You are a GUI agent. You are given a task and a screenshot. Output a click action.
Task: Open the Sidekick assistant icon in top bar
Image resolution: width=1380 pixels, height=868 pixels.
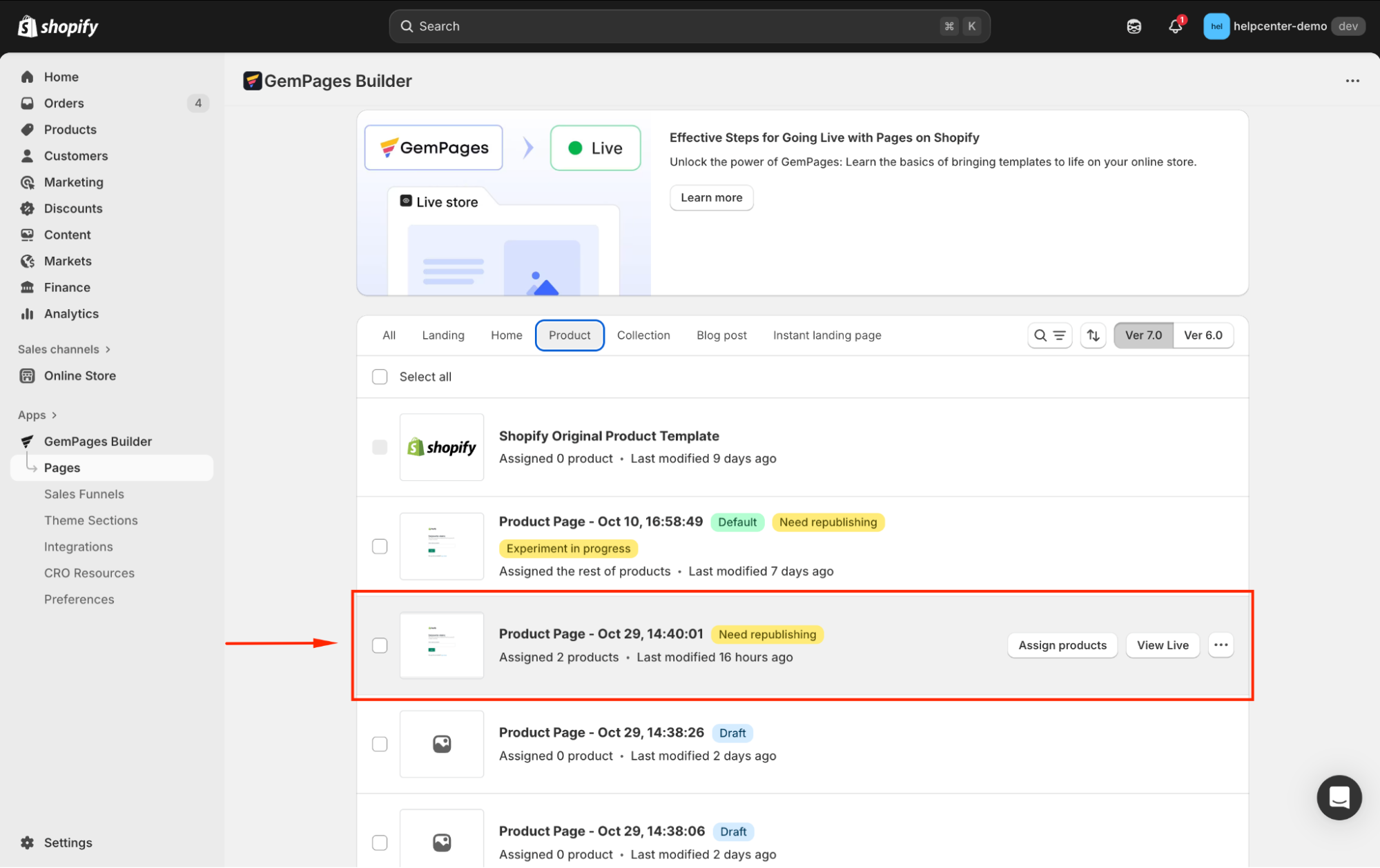coord(1134,26)
